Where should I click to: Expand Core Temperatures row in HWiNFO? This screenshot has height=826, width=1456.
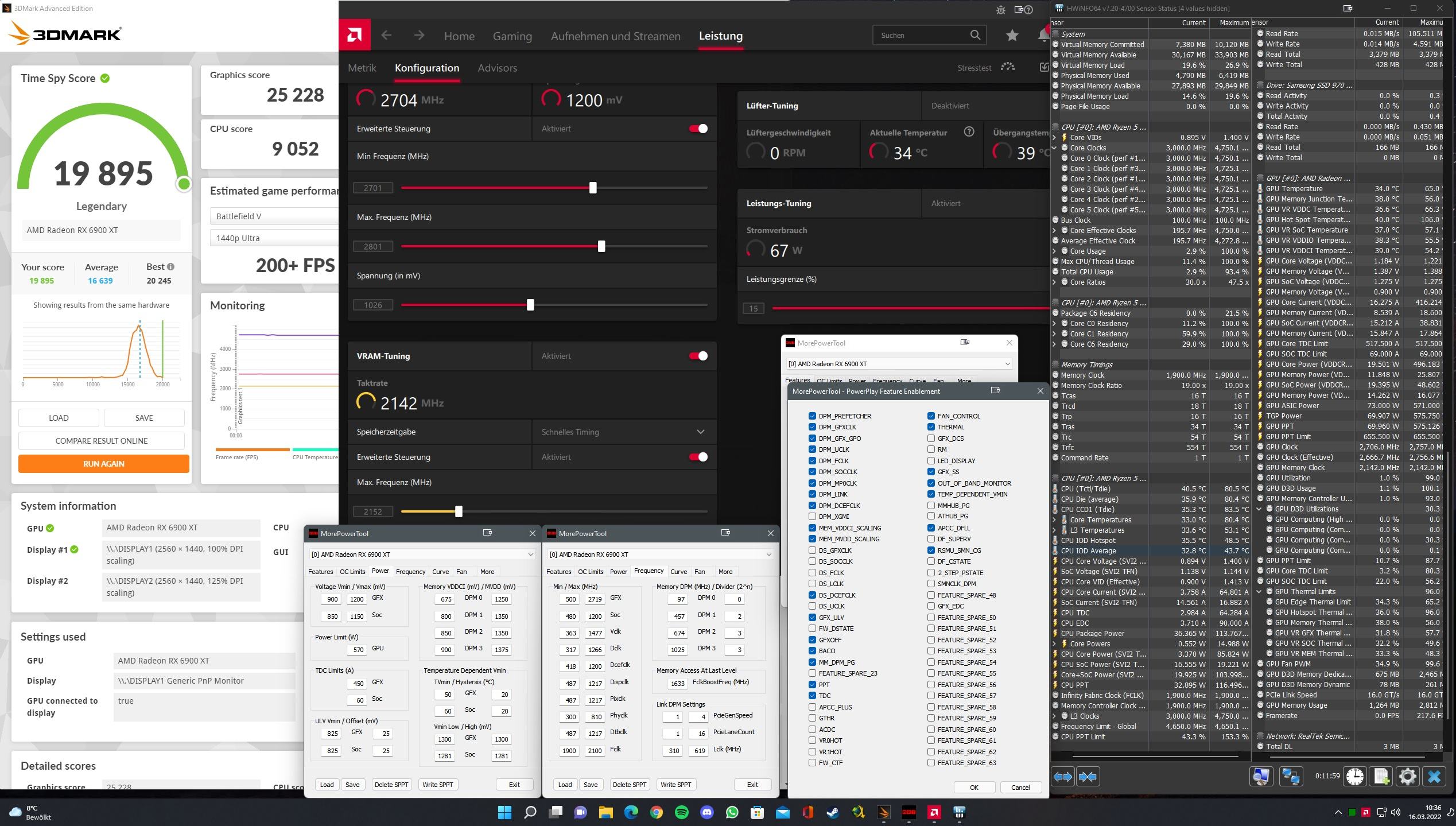1054,519
